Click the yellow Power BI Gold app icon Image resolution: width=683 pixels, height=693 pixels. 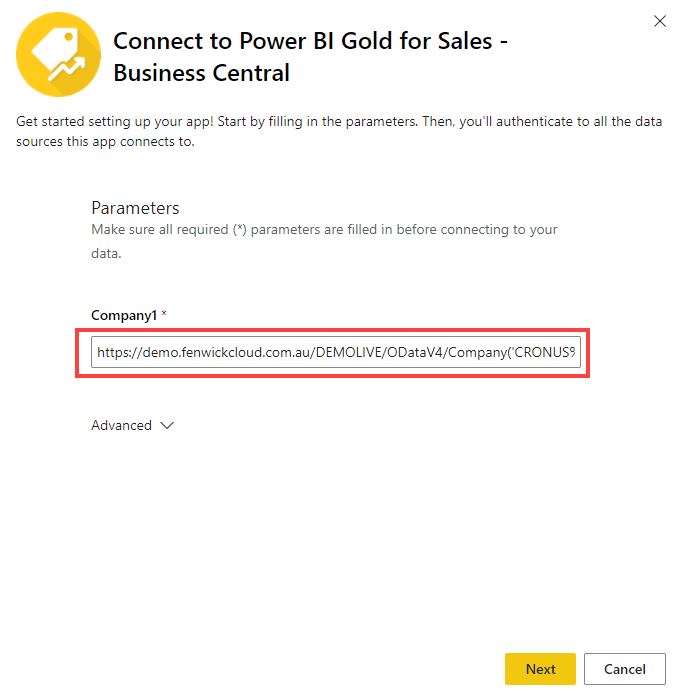coord(58,54)
